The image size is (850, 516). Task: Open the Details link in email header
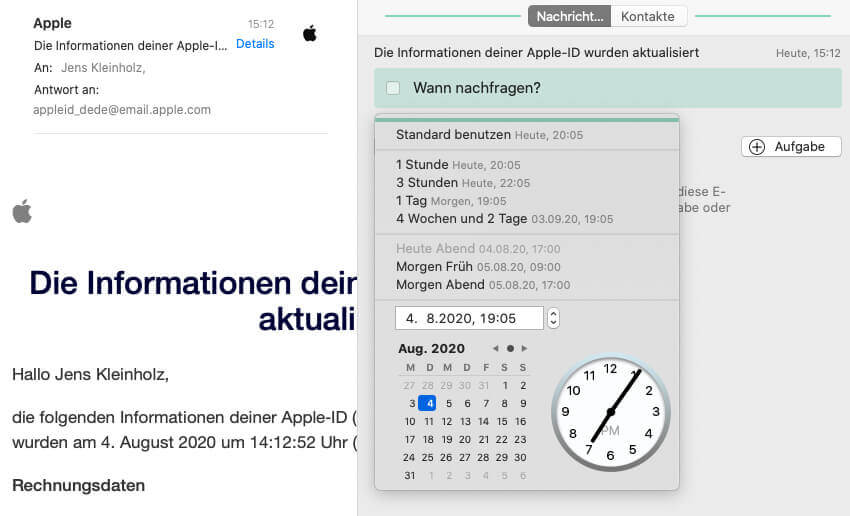pos(255,44)
